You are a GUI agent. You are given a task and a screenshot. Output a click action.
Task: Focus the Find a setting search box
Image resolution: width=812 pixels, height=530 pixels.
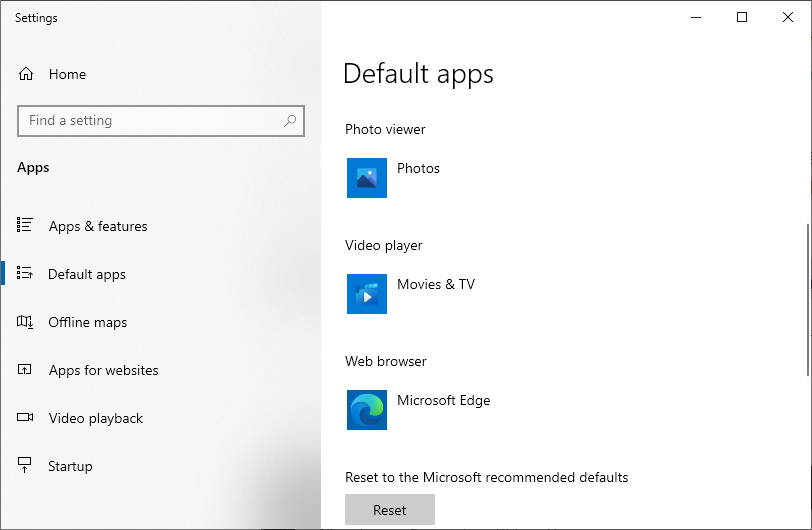click(150, 121)
